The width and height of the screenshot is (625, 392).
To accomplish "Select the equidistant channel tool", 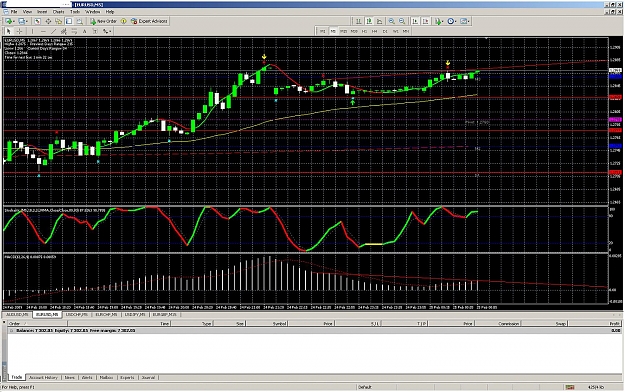I will (x=64, y=31).
